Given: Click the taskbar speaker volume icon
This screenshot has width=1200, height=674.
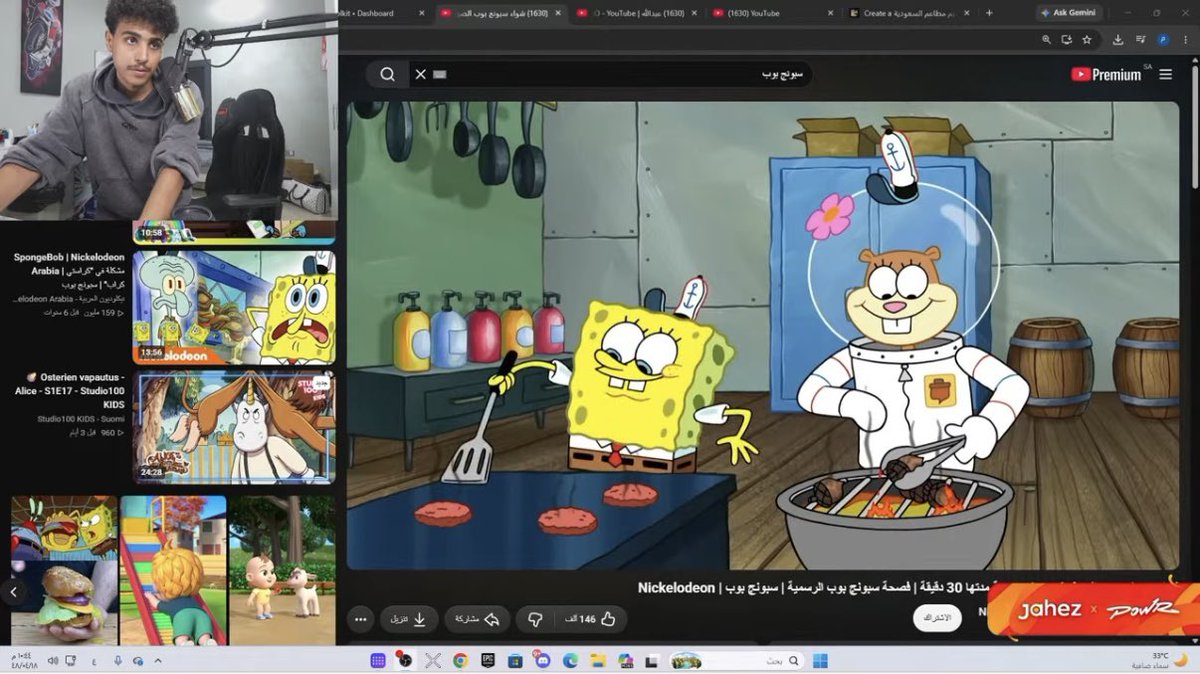Looking at the screenshot, I should pos(53,660).
